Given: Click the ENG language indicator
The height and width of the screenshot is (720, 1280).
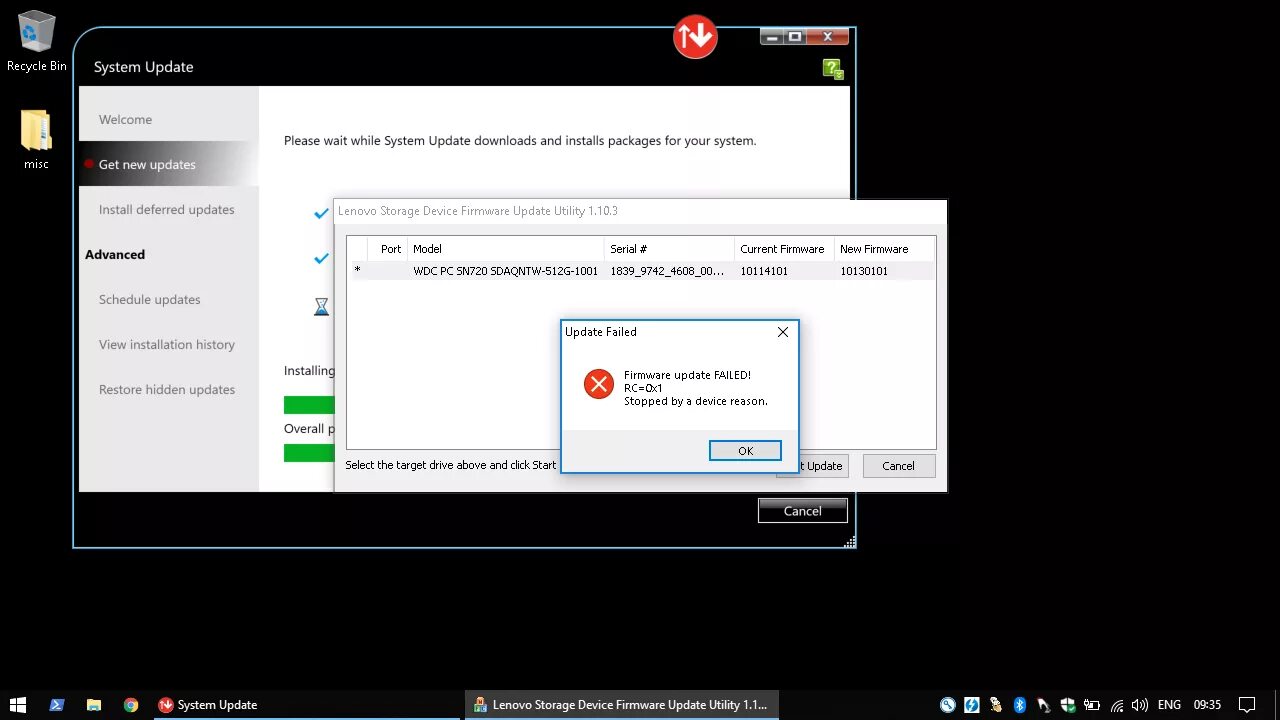Looking at the screenshot, I should (x=1169, y=705).
